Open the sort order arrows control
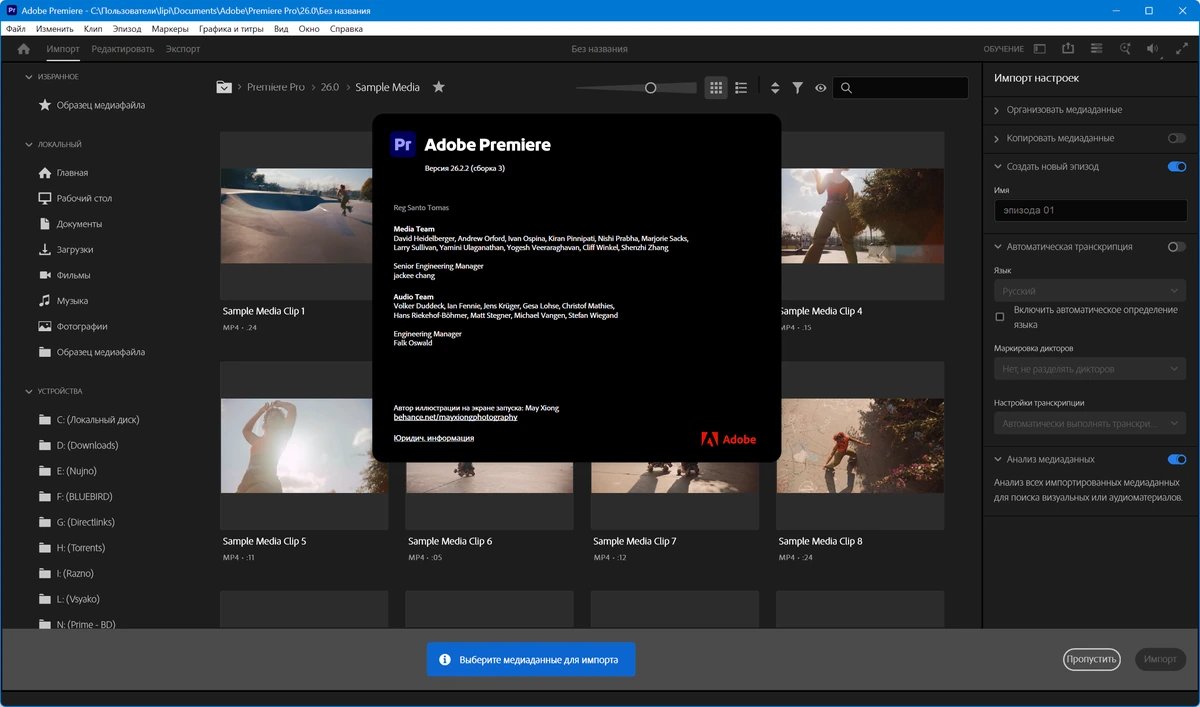Screen dimensions: 1200x707 pyautogui.click(x=775, y=88)
